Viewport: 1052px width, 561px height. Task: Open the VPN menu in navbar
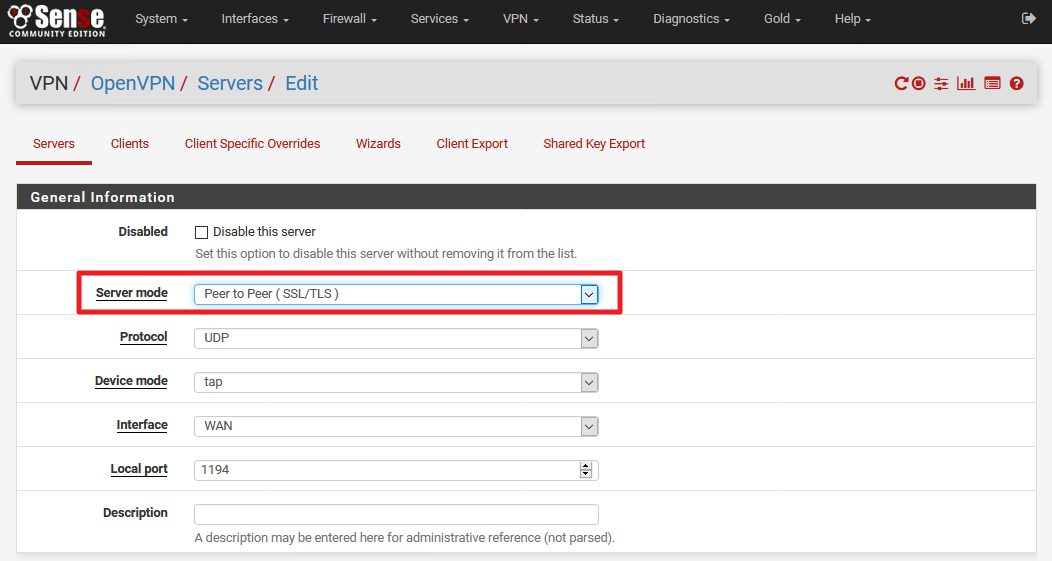pos(521,19)
